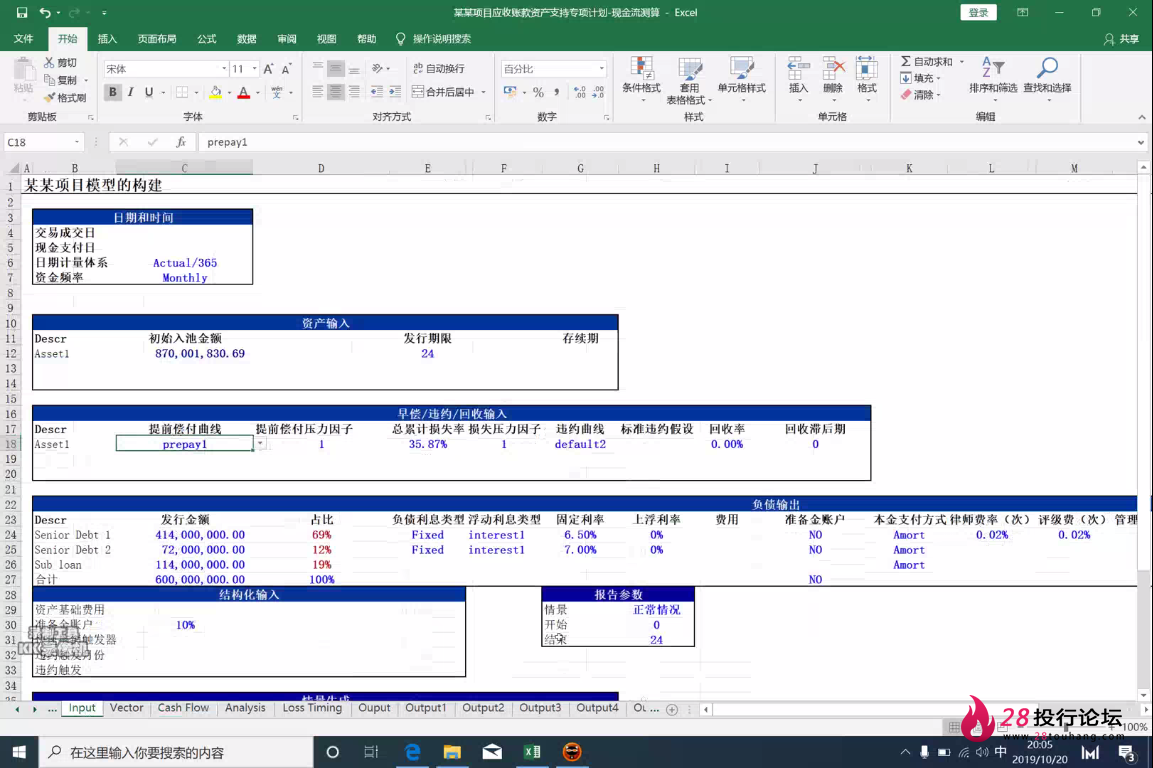Toggle bold formatting
Viewport: 1153px width, 768px height.
point(113,93)
